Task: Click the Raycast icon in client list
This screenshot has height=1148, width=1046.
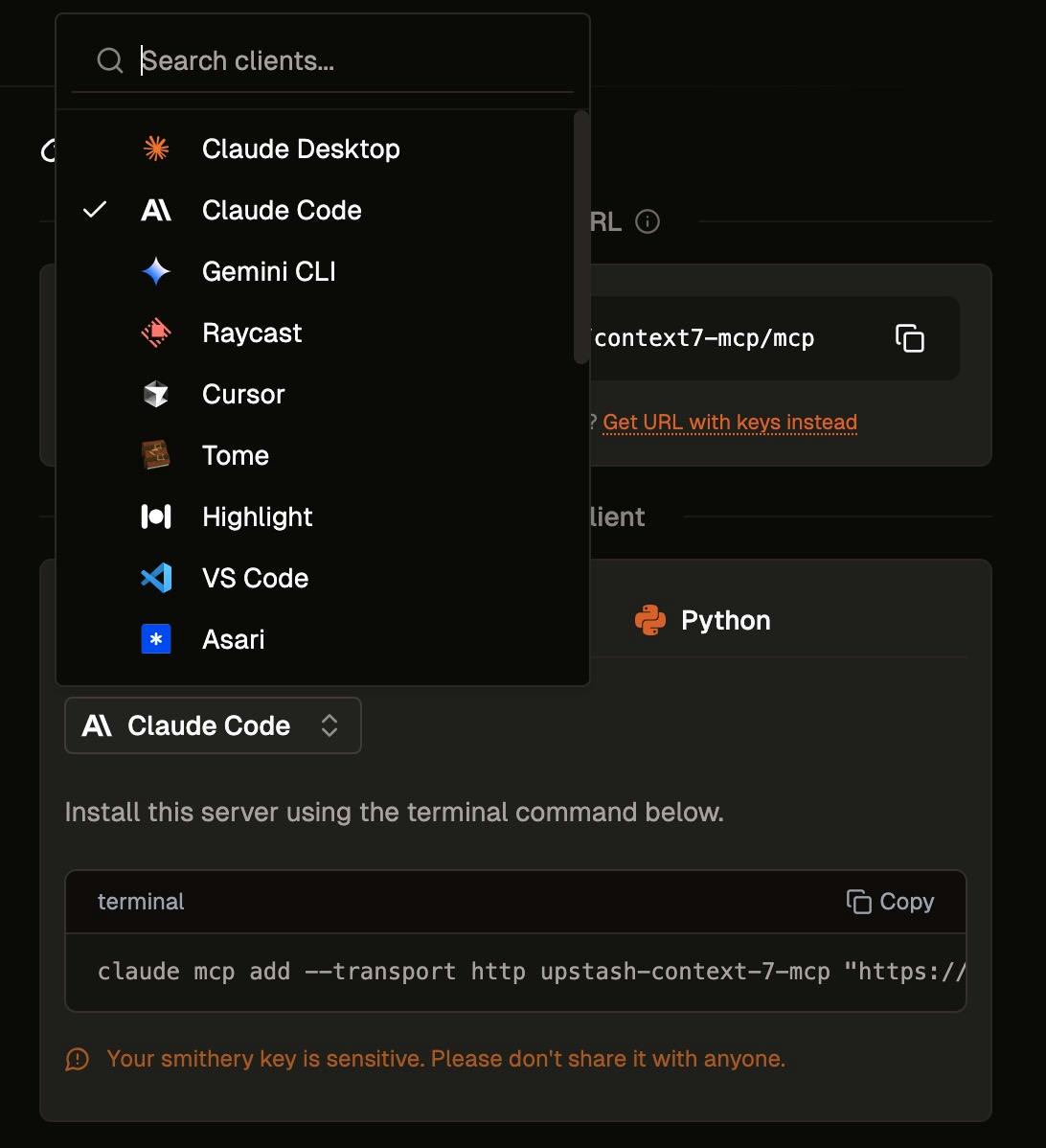Action: click(x=156, y=333)
